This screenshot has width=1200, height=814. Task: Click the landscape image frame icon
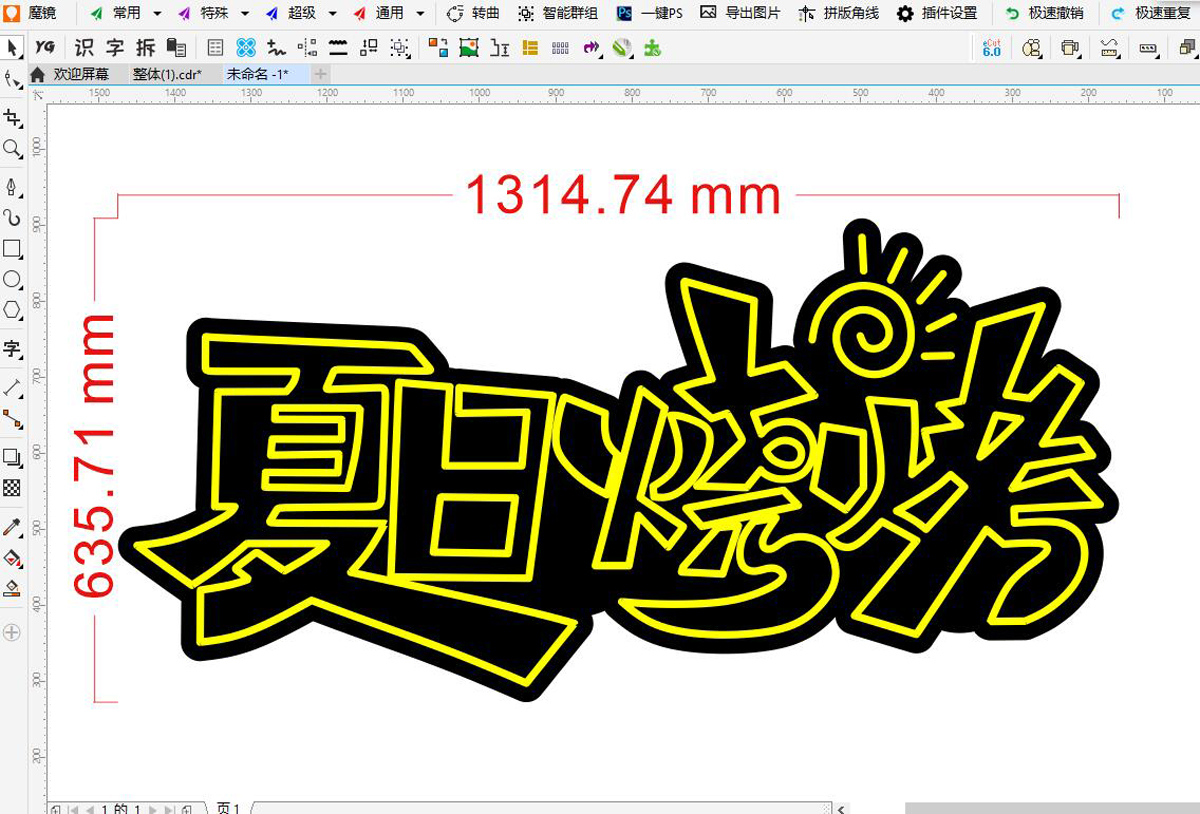[x=468, y=47]
